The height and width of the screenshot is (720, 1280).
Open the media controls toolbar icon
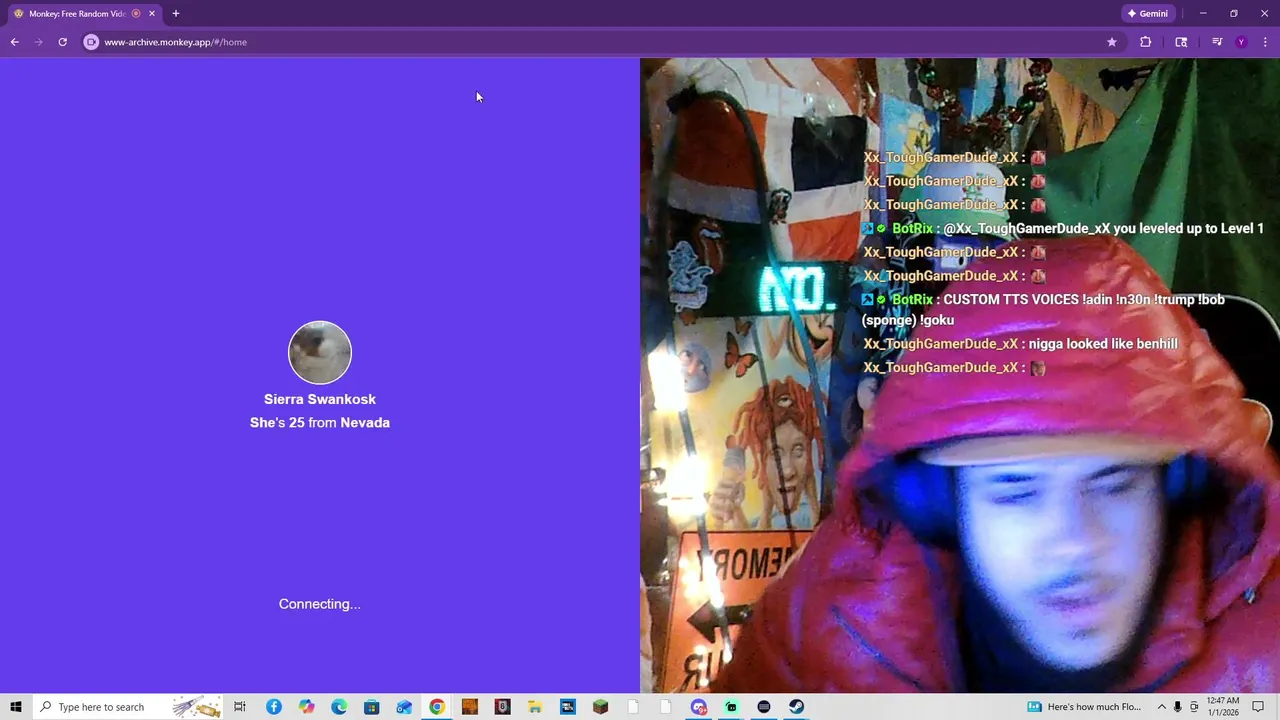[1217, 42]
